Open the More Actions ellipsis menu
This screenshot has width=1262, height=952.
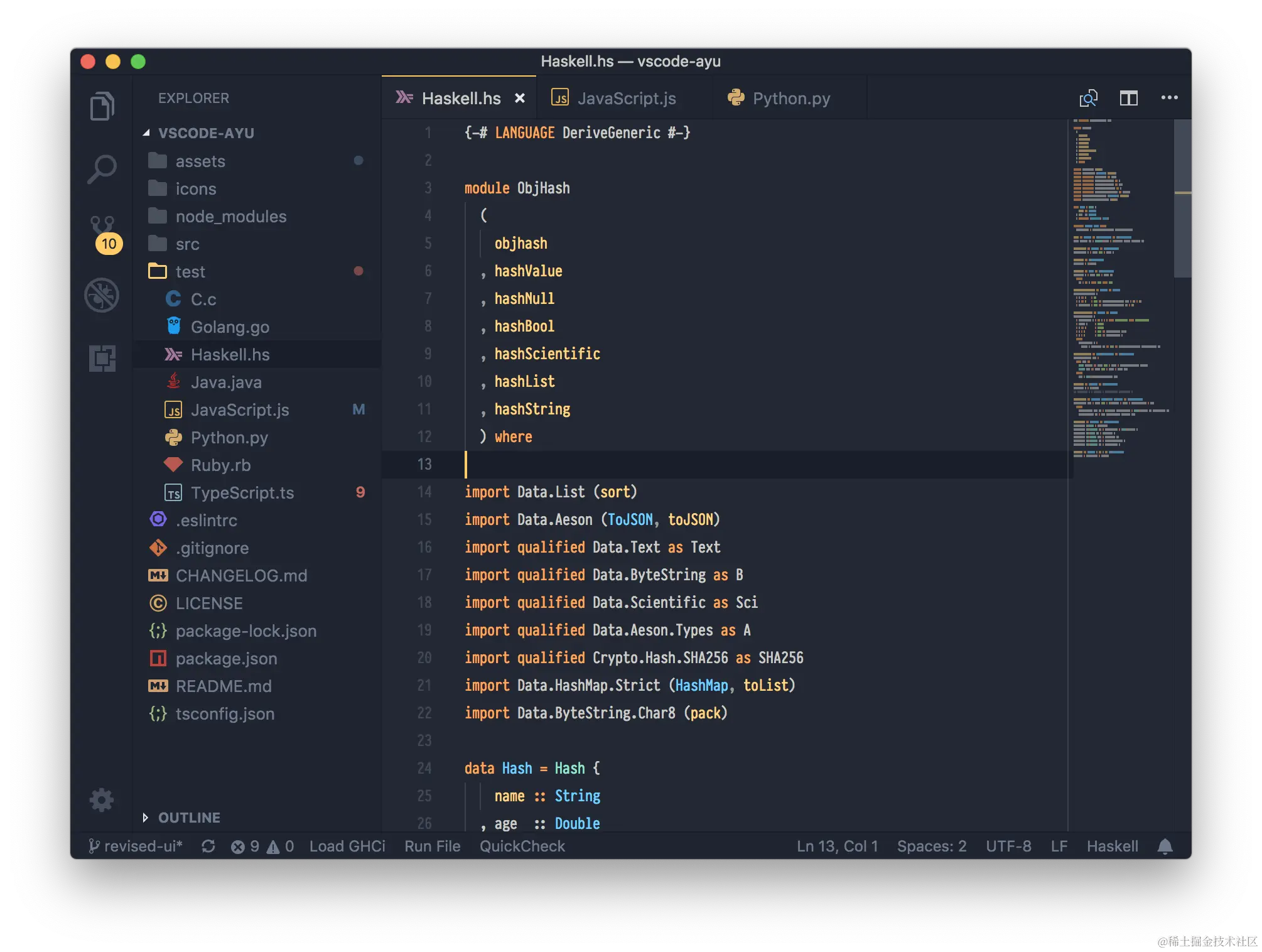[x=1169, y=98]
